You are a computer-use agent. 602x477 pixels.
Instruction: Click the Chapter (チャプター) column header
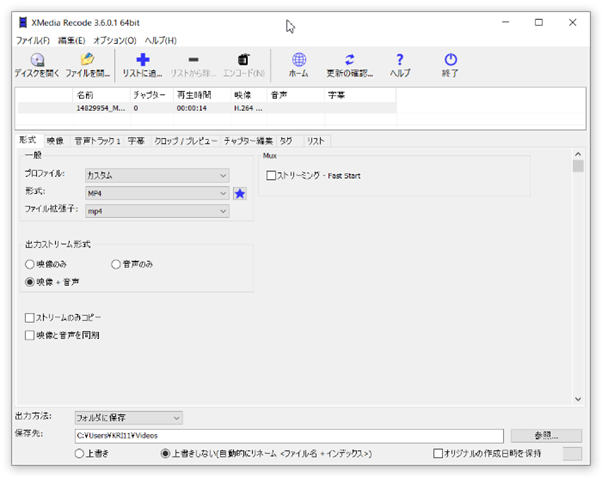(x=152, y=95)
